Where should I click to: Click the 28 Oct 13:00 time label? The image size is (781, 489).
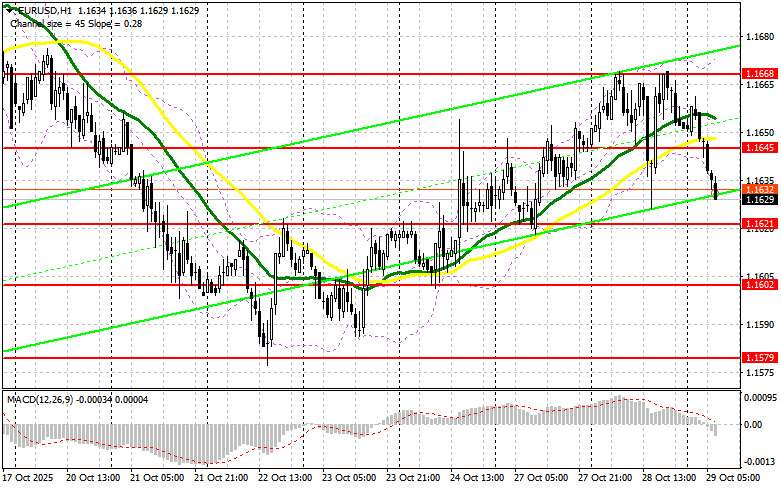670,478
